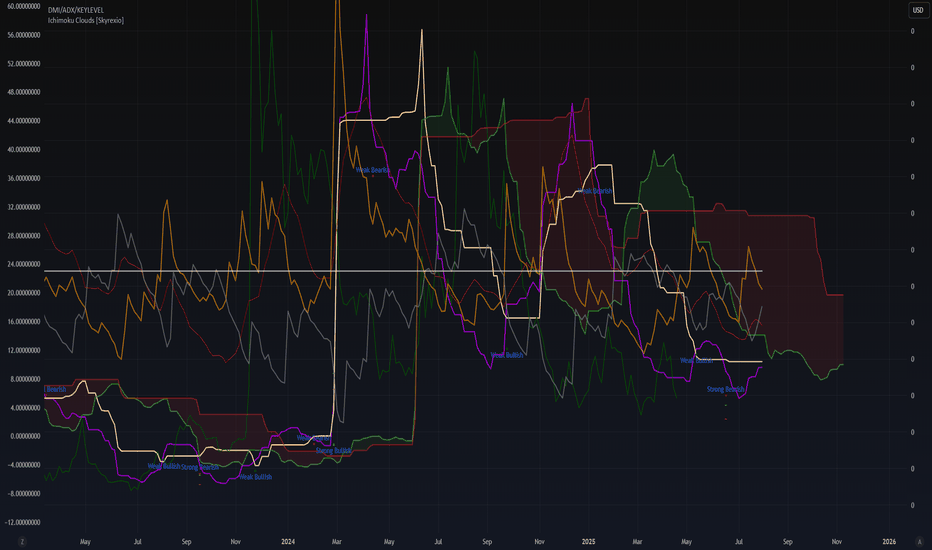Click the Bearish label by the left price axis

(56, 389)
